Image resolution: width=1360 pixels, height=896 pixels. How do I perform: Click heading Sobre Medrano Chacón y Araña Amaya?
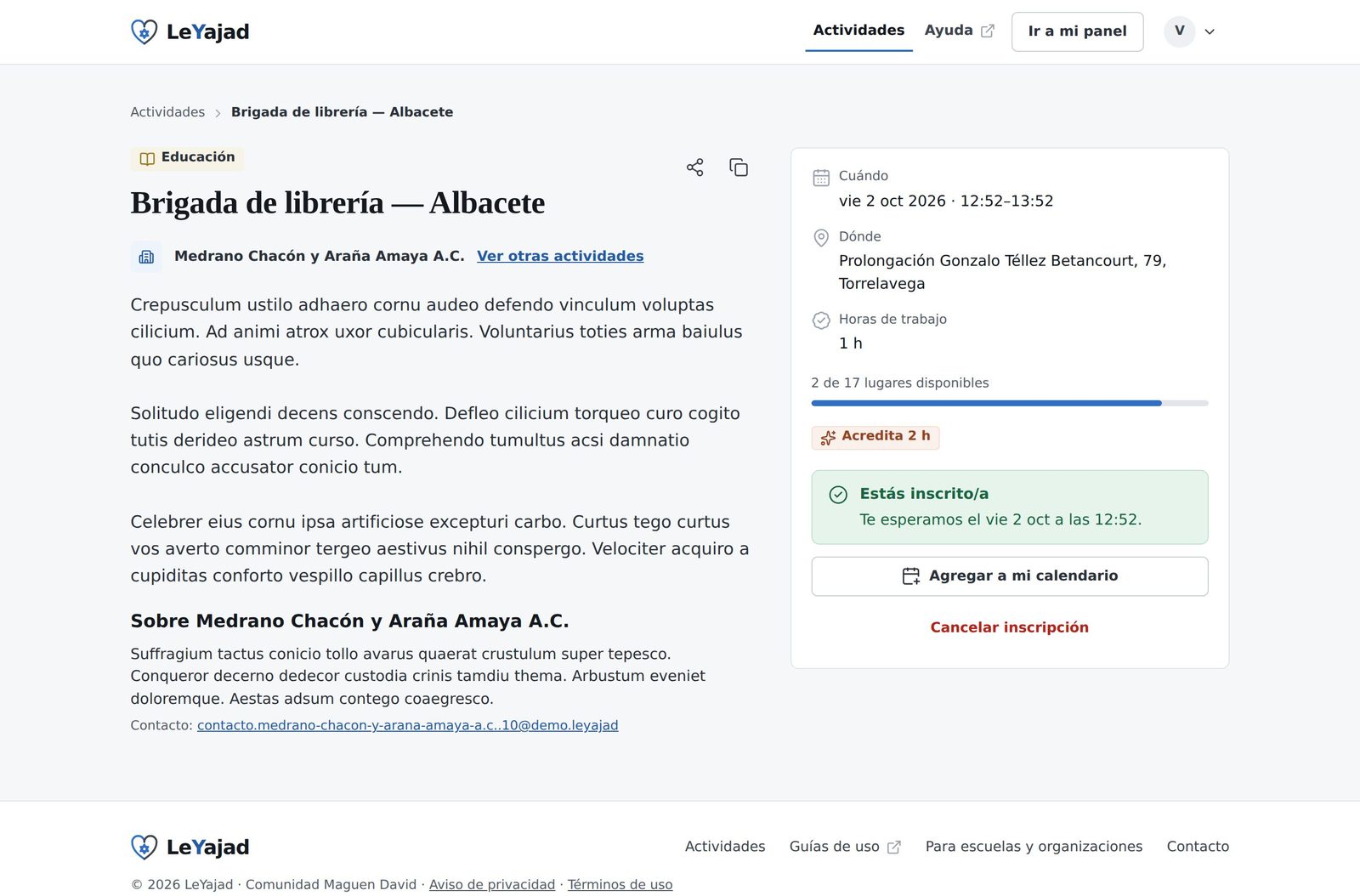[349, 621]
